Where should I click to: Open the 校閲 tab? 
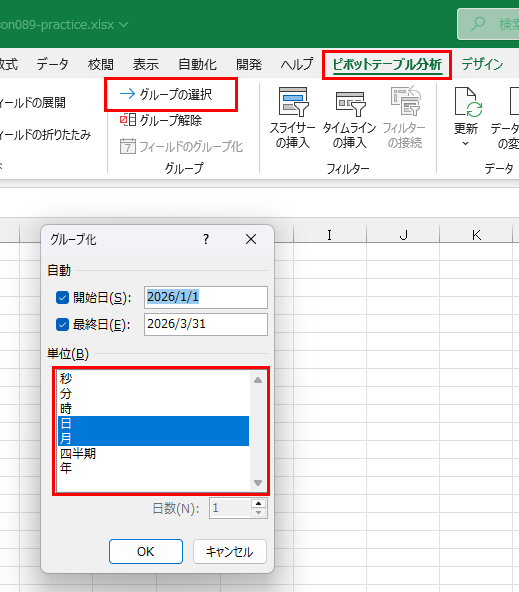click(100, 65)
